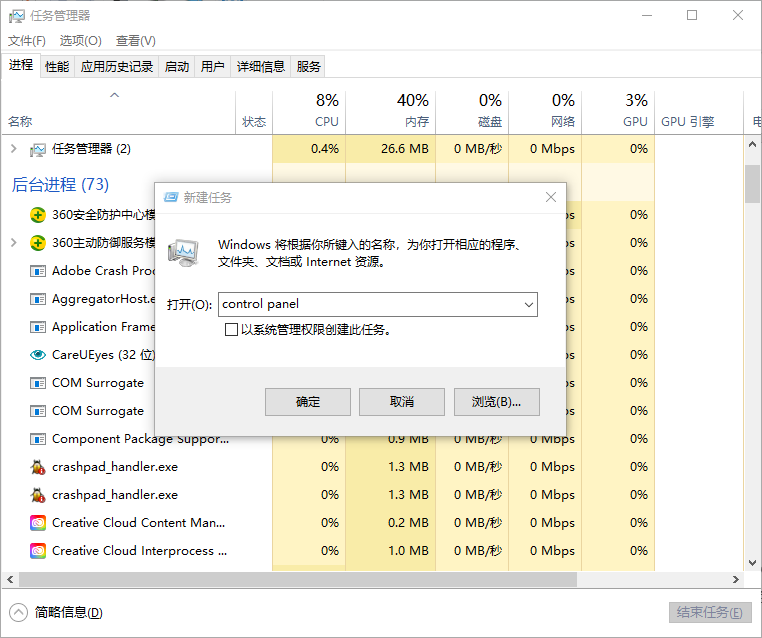Screen dimensions: 762x638
Task: Click the Application Frame Host icon
Action: pyautogui.click(x=38, y=327)
